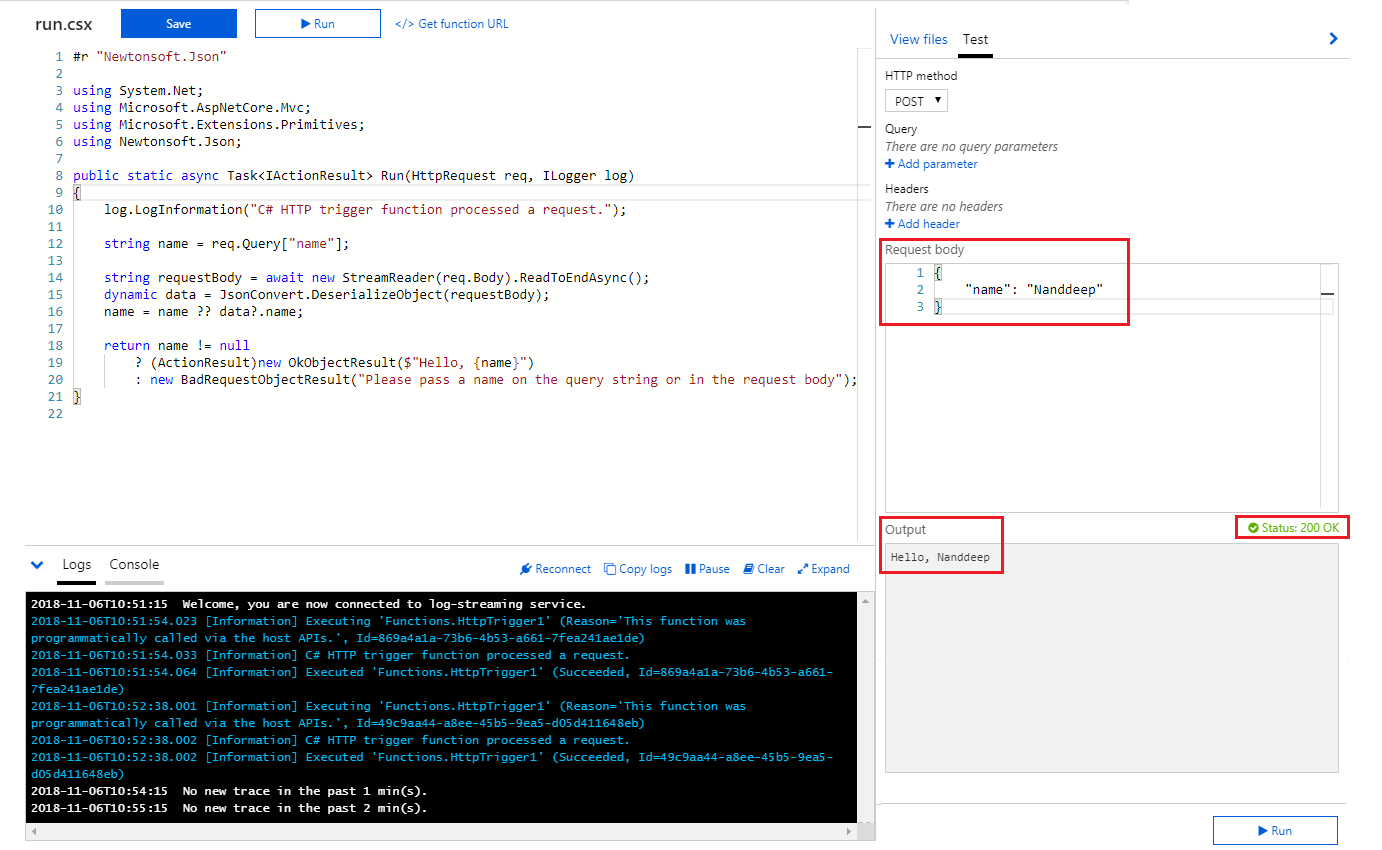Click the blue Save button

pyautogui.click(x=179, y=24)
